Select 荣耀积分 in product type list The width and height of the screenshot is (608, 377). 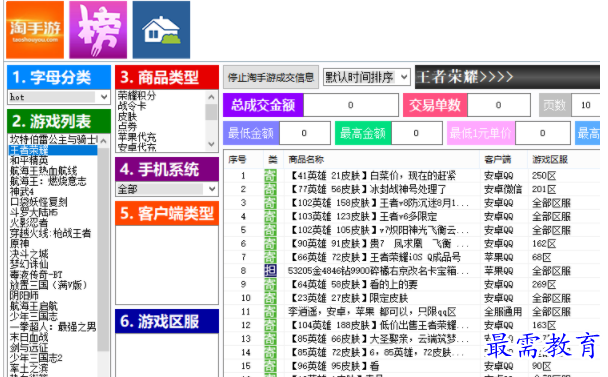(x=137, y=95)
